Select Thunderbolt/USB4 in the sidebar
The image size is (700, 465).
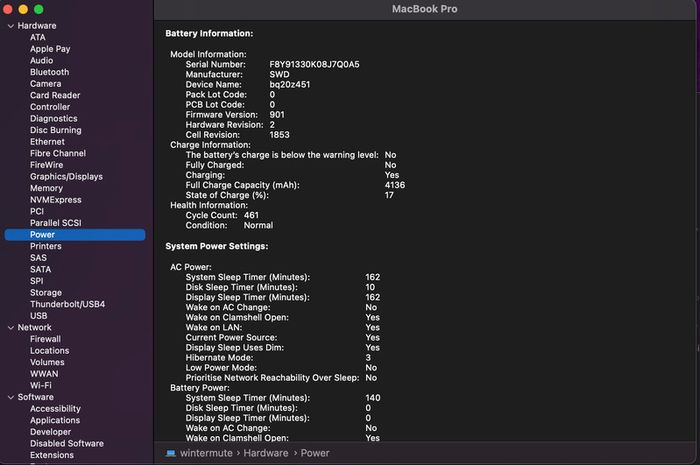(x=67, y=304)
